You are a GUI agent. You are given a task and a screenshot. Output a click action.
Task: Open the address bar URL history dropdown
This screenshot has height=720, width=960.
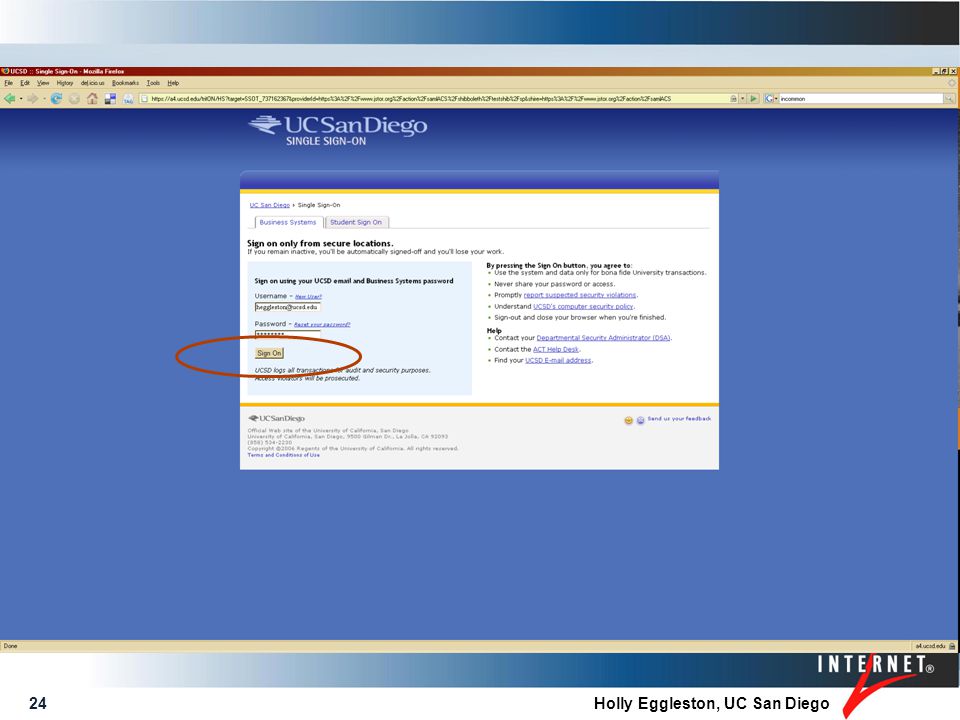pos(743,99)
